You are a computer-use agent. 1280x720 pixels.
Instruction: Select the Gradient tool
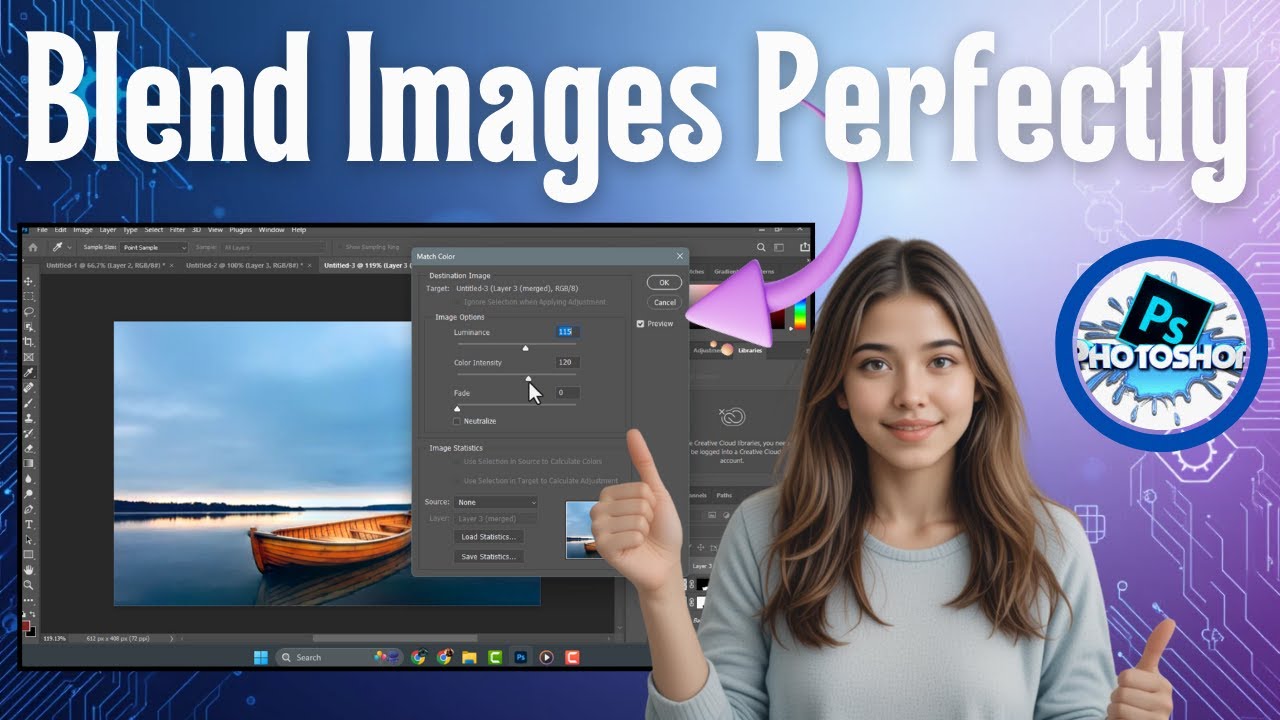click(x=29, y=463)
